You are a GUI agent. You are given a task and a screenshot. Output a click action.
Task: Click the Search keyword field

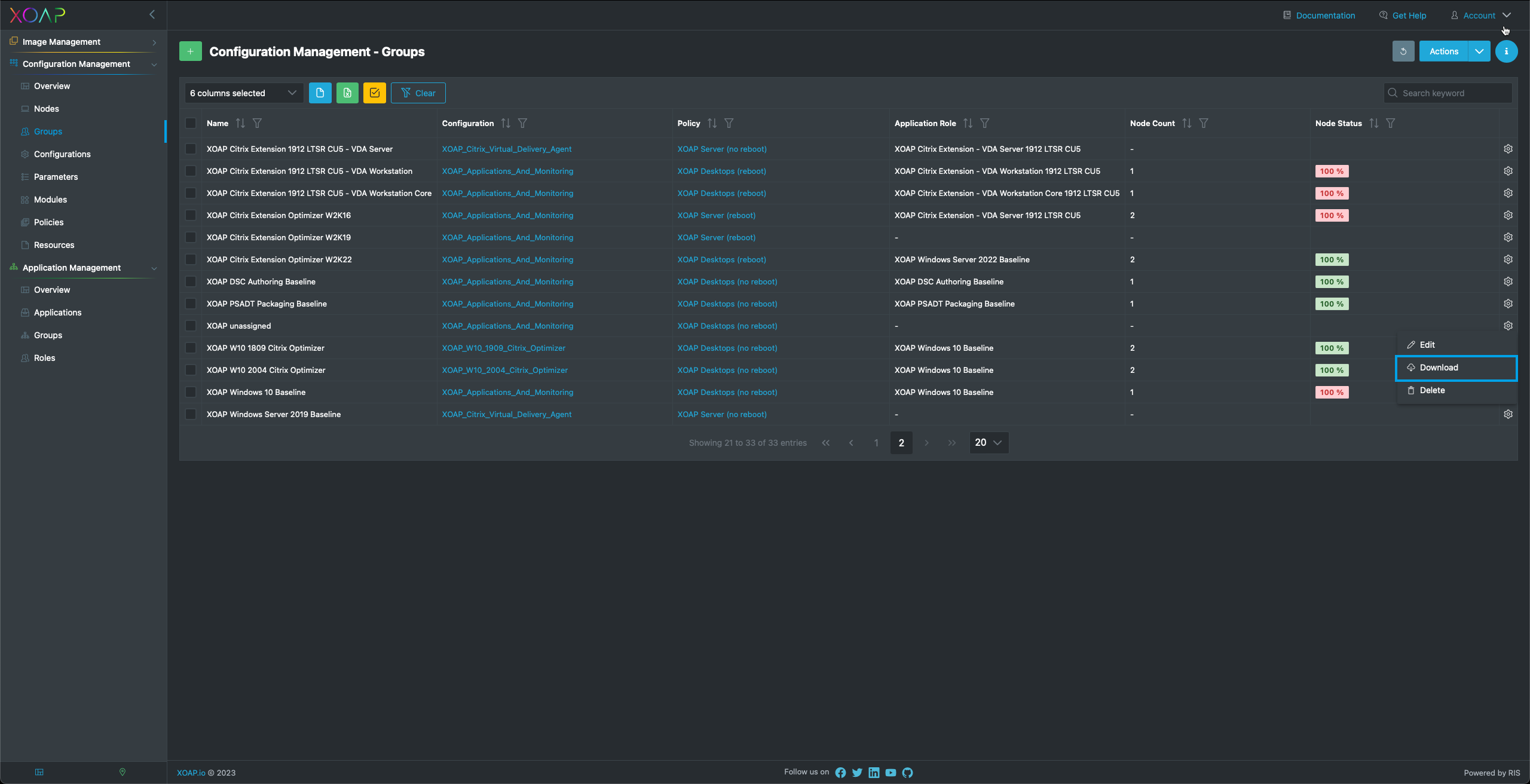[1448, 93]
